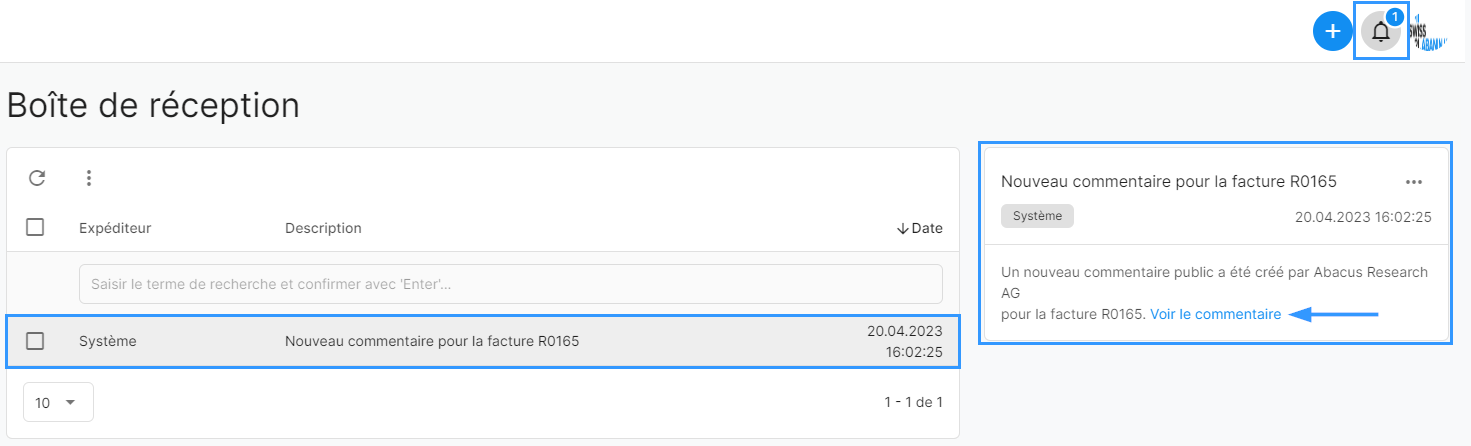The width and height of the screenshot is (1471, 446).
Task: Sort by the Expéditeur column header
Action: 115,228
